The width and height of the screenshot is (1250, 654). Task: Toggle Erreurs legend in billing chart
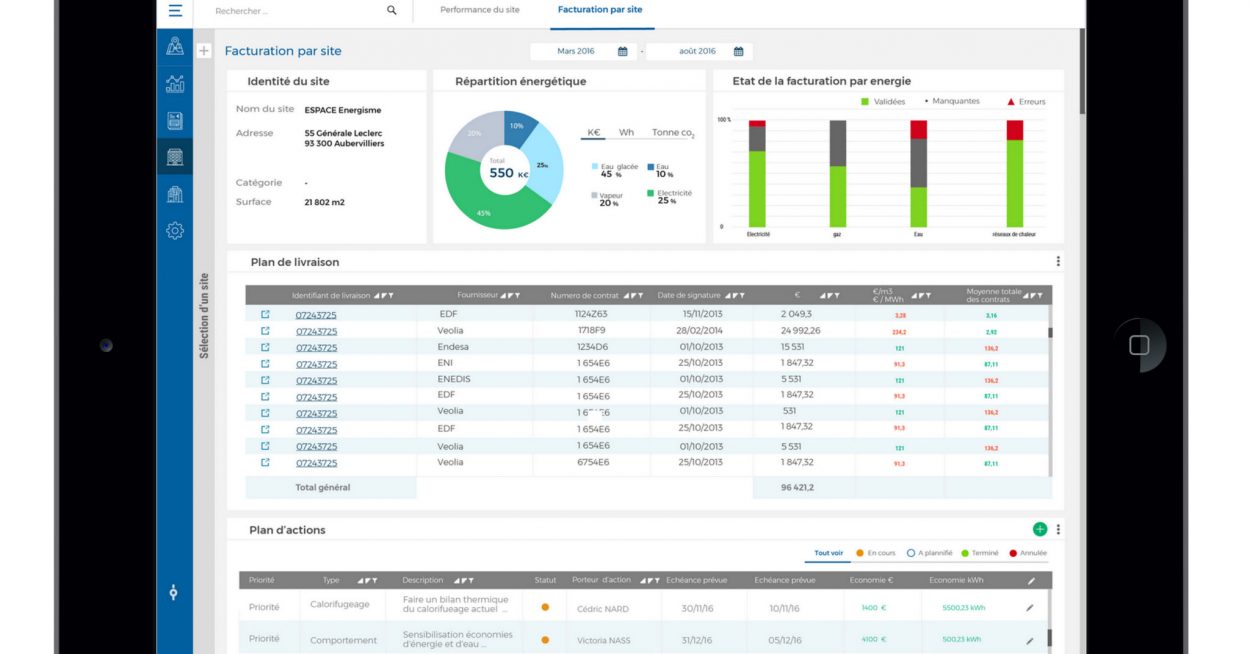(x=1026, y=102)
